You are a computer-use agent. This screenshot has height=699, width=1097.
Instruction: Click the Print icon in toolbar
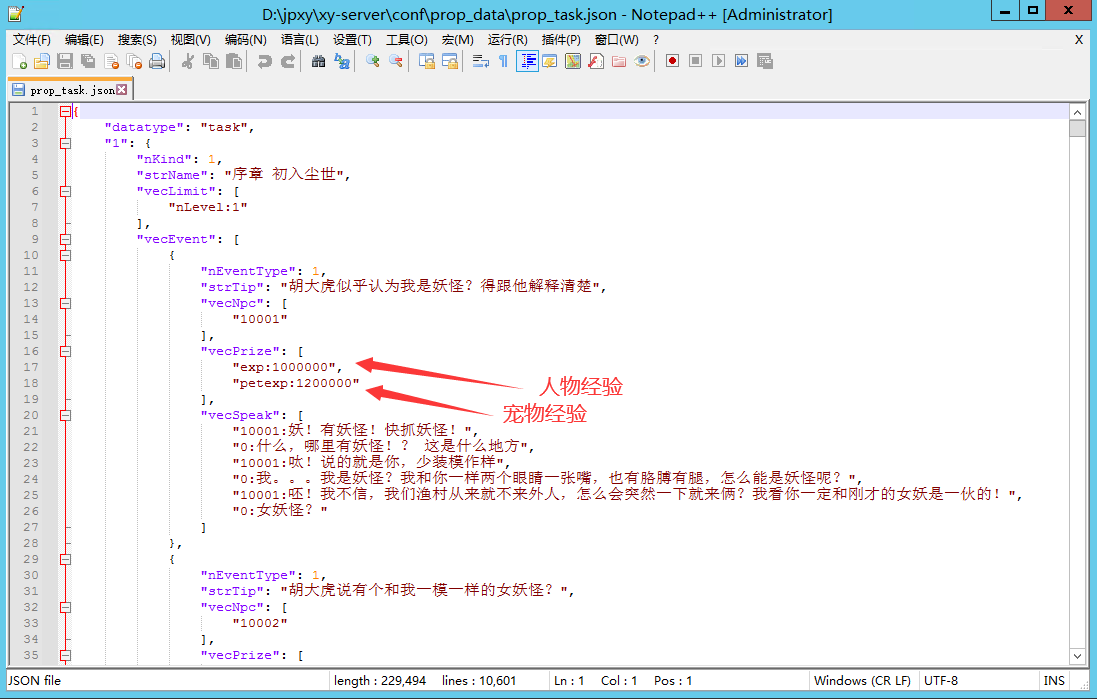(157, 62)
